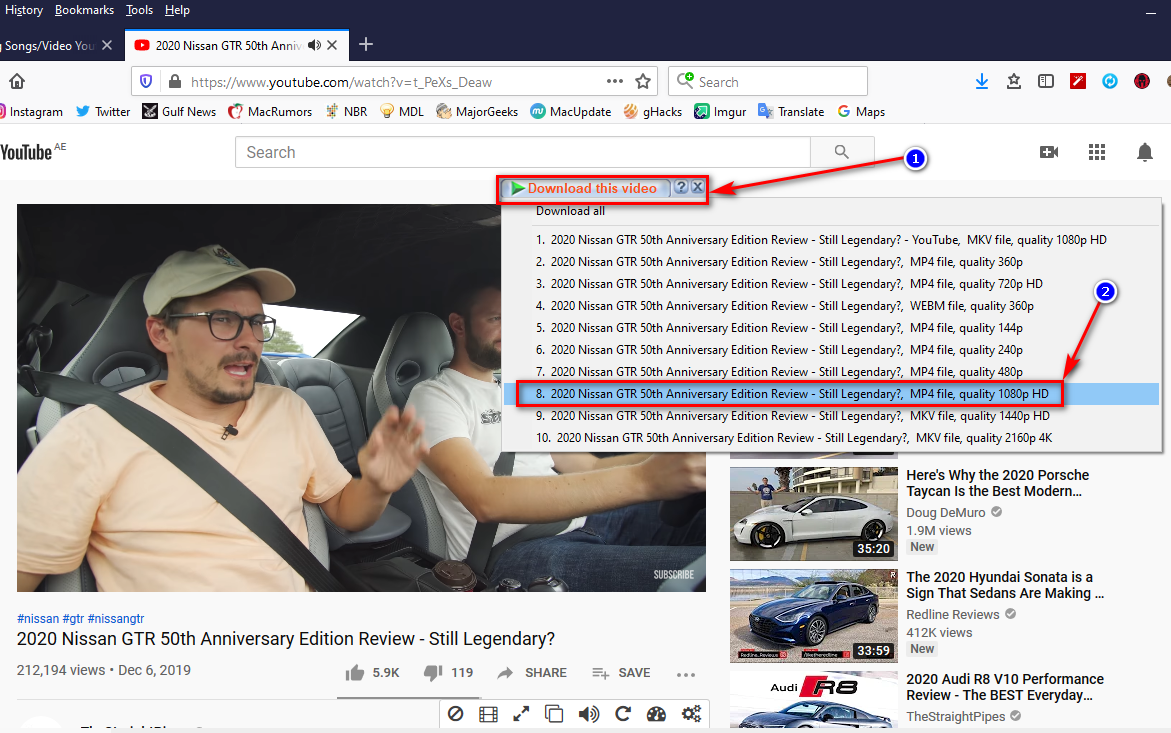Toggle the sidebar panel icon
This screenshot has height=733, width=1171.
click(x=1046, y=81)
